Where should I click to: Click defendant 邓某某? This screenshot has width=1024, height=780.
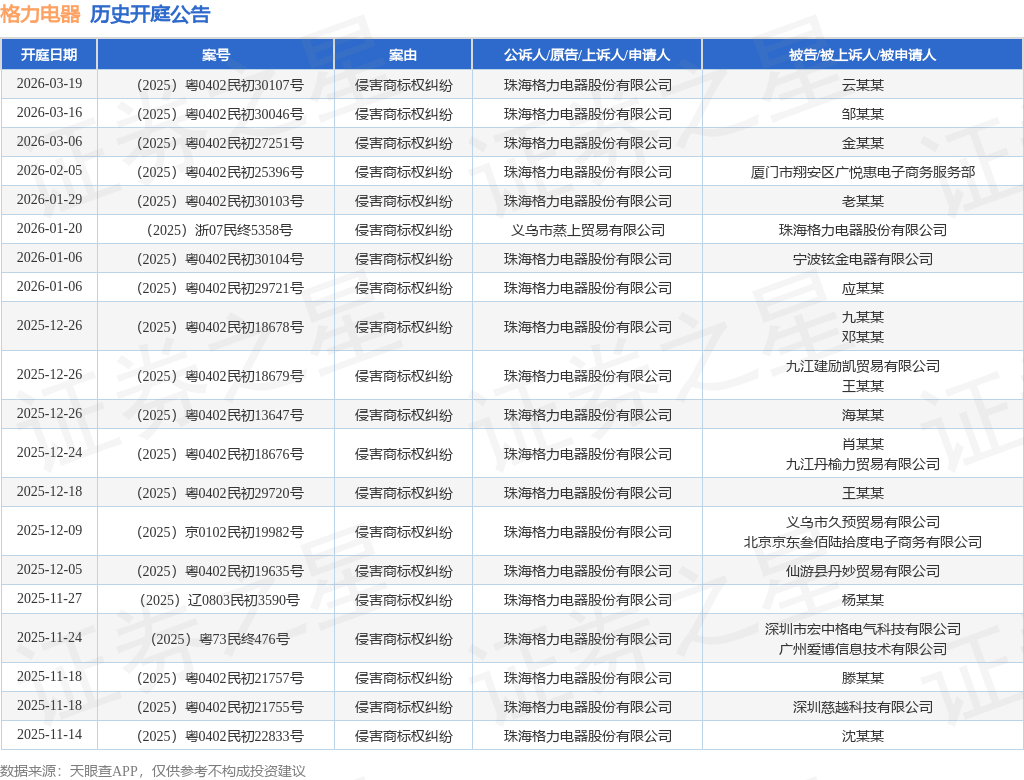(863, 336)
